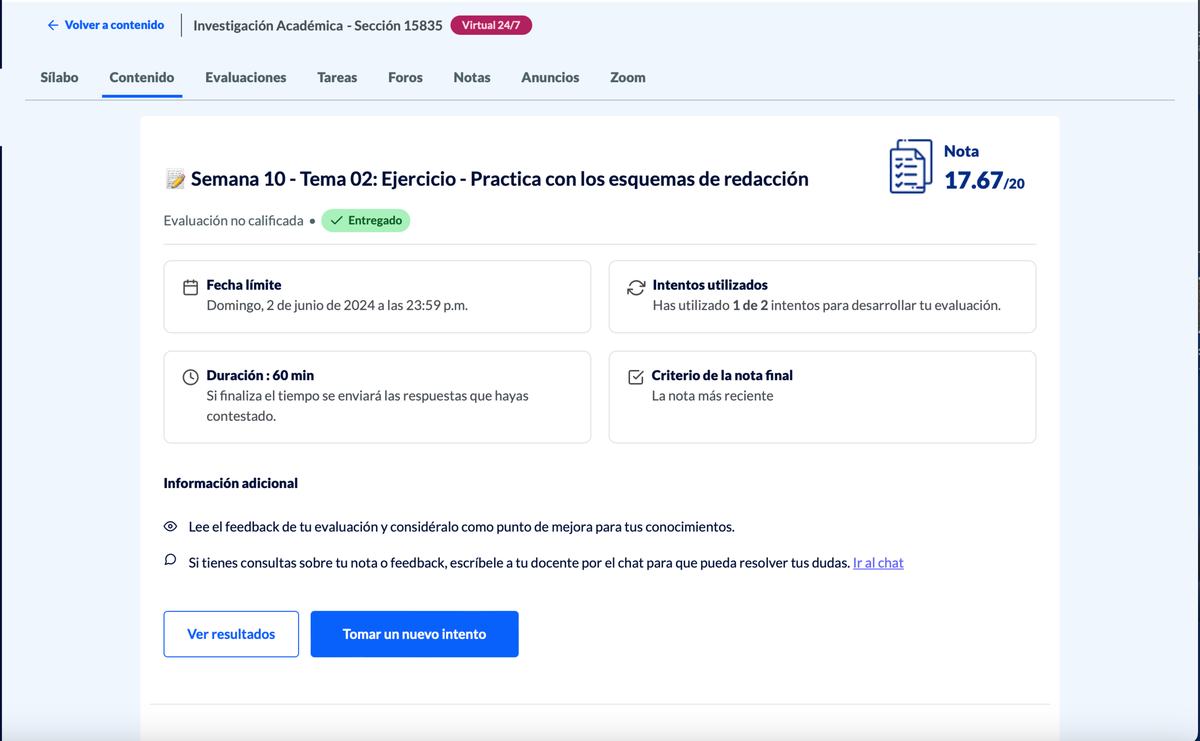Follow the Ir al chat link

click(877, 562)
